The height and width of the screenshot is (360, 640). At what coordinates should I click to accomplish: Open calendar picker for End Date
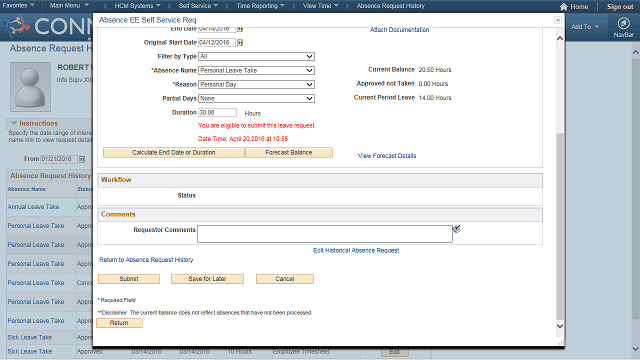[x=240, y=29]
